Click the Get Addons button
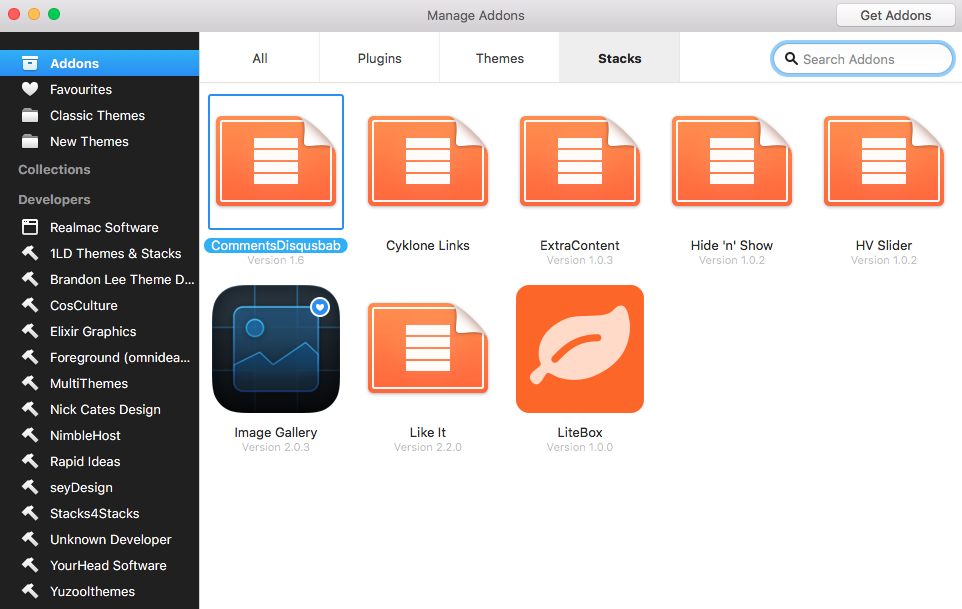 tap(896, 15)
